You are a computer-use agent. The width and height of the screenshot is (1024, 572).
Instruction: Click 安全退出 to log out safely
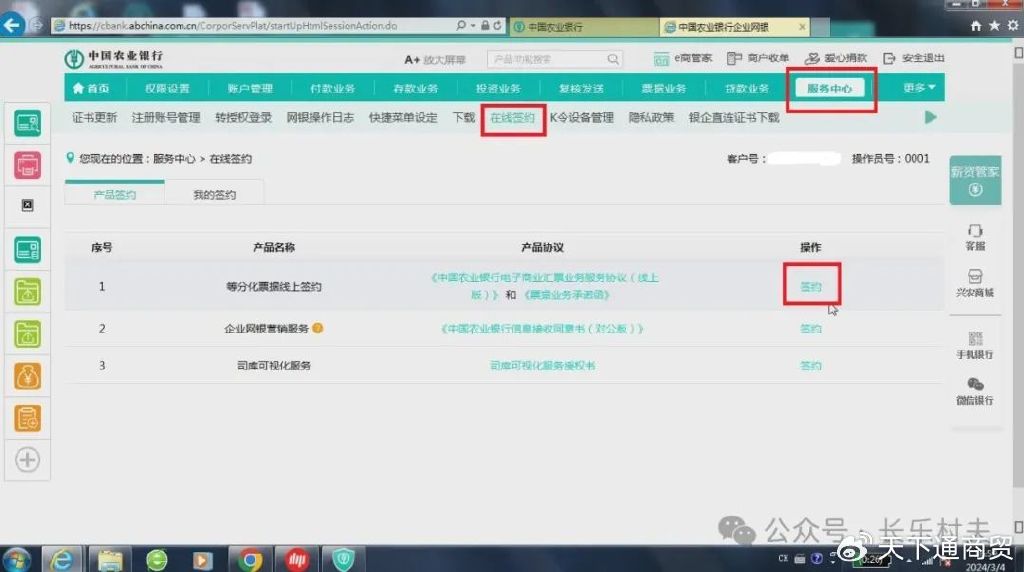point(914,58)
